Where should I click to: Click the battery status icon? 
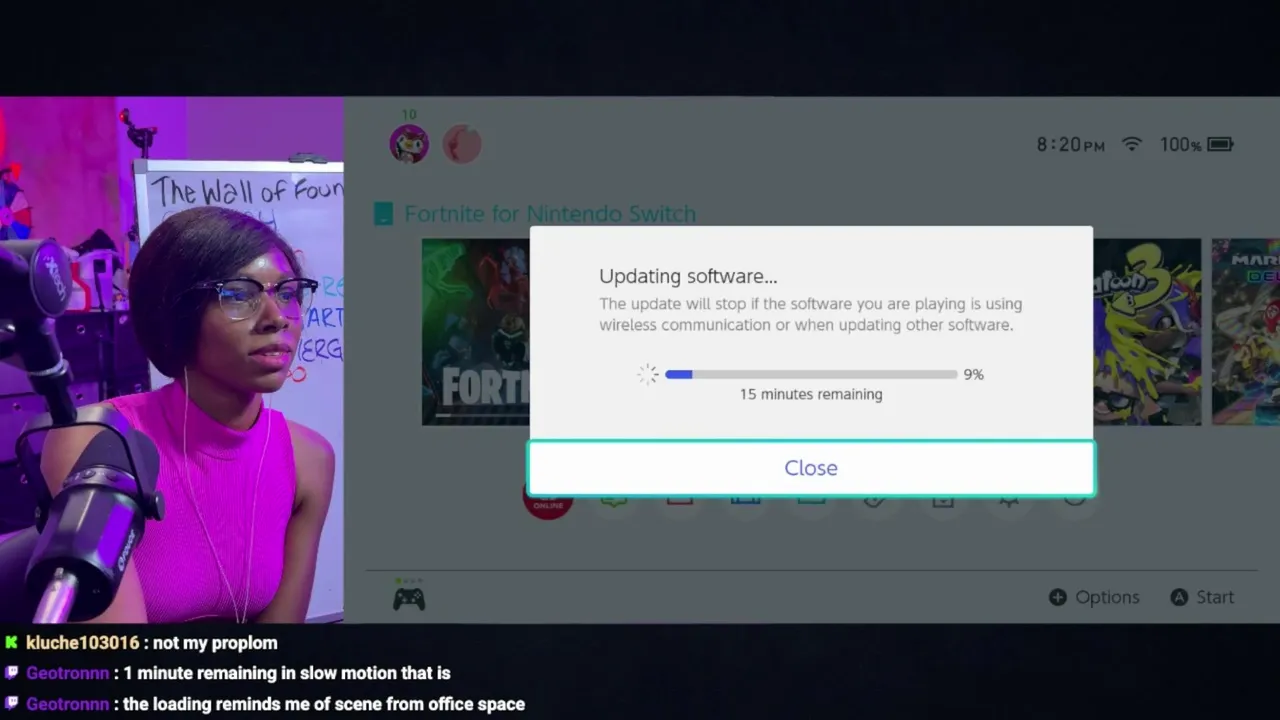tap(1220, 144)
